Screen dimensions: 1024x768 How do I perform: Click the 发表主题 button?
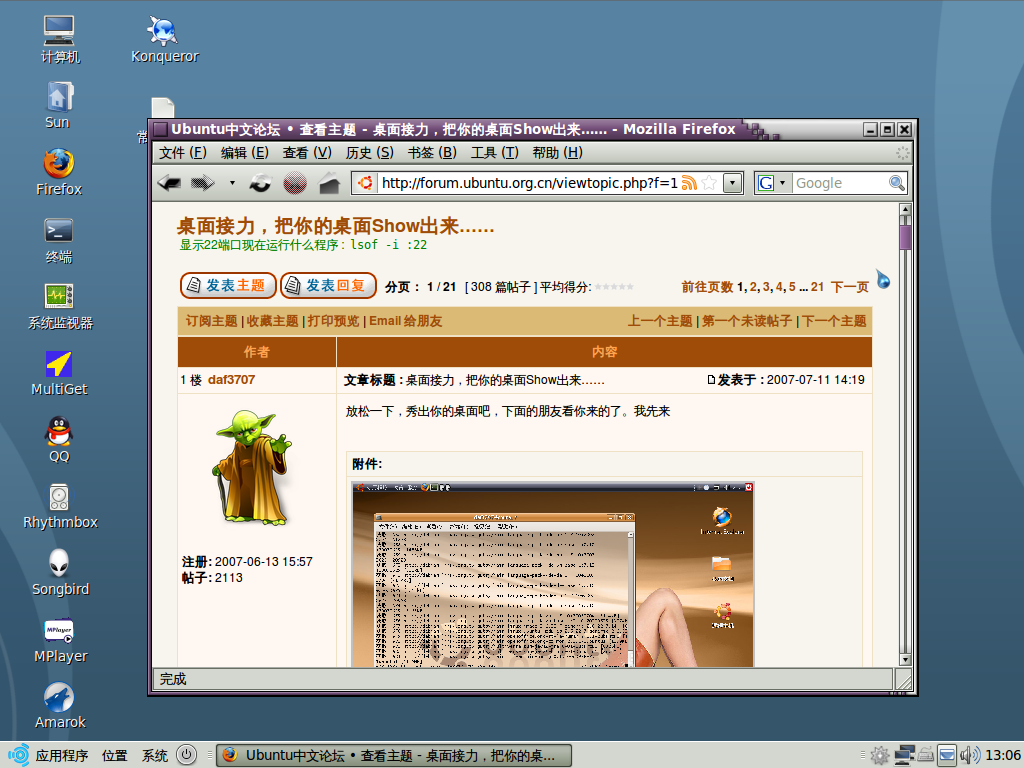[228, 285]
